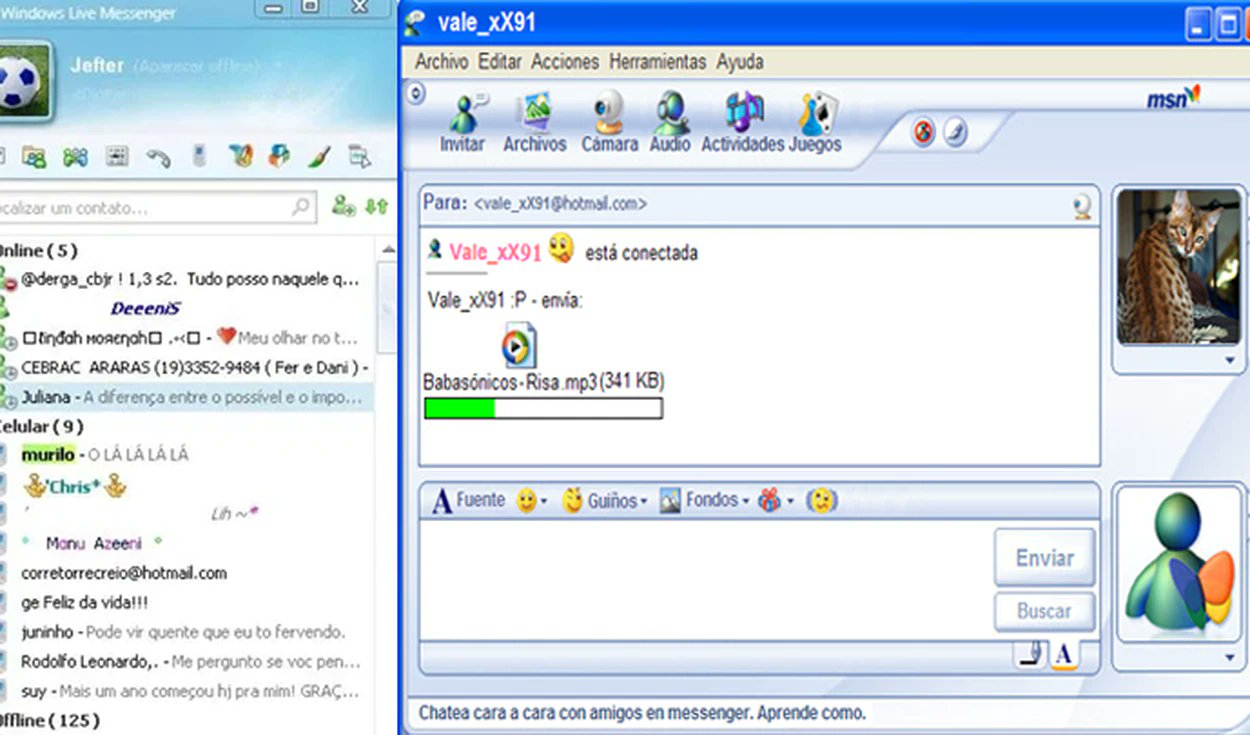The height and width of the screenshot is (735, 1250).
Task: Open the Archivo menu
Action: 441,62
